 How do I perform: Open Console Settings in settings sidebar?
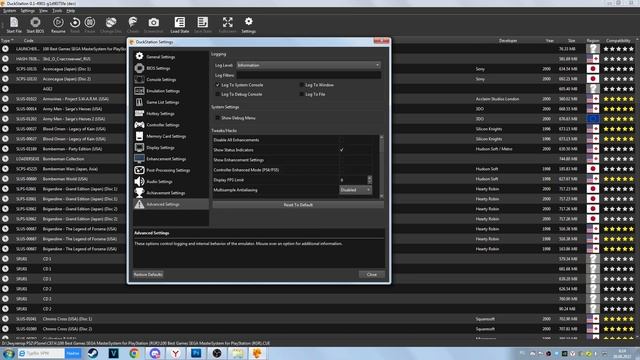pyautogui.click(x=171, y=80)
